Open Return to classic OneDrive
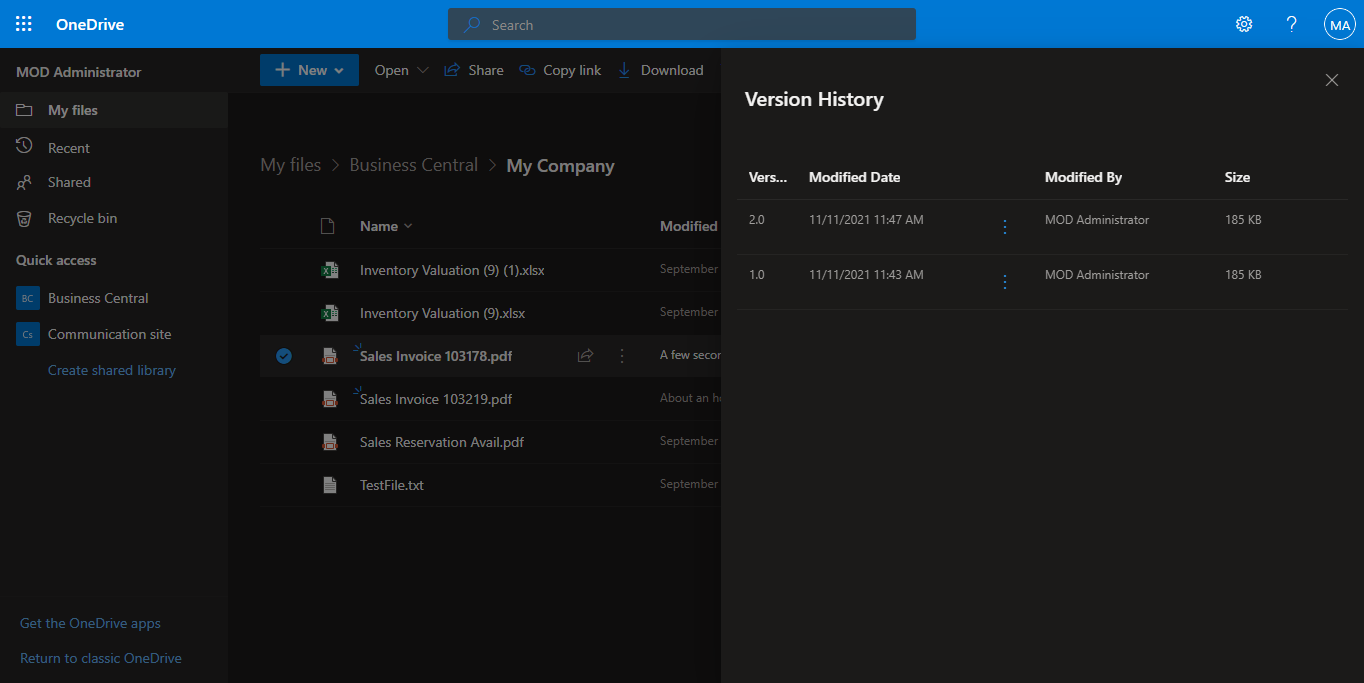1364x683 pixels. coord(103,657)
